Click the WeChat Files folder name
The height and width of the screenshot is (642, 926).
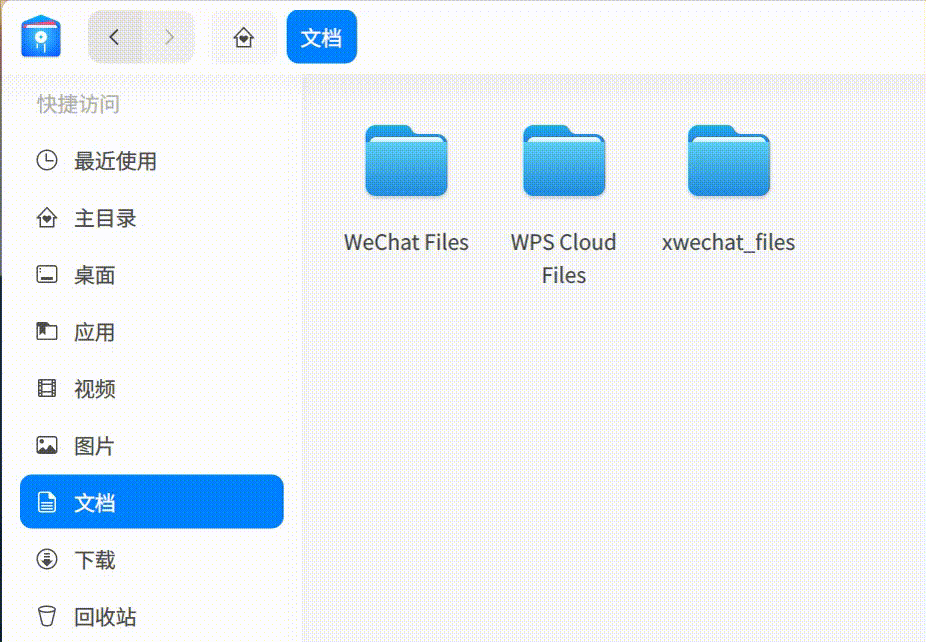click(406, 242)
